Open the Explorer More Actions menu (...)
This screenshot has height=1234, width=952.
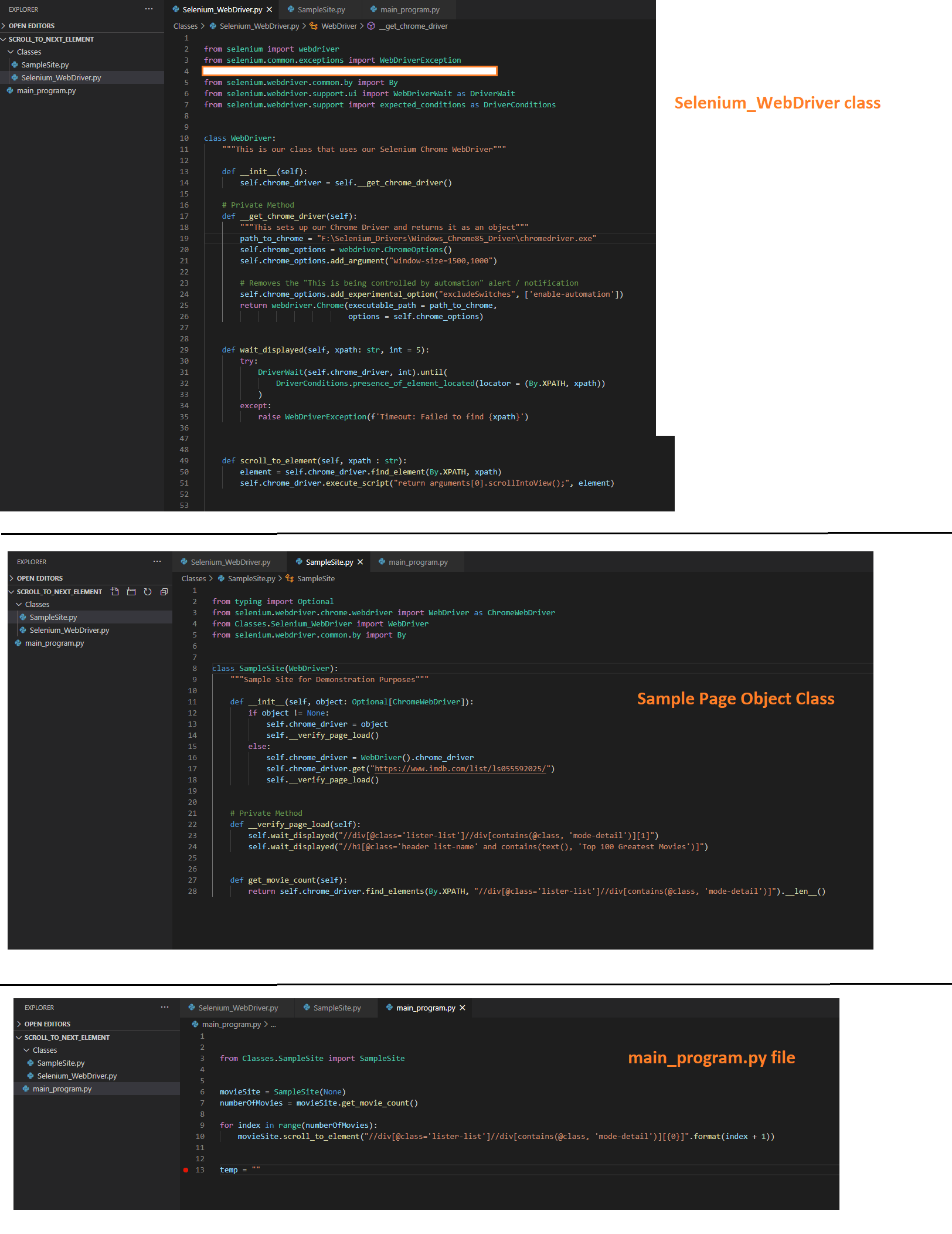pyautogui.click(x=157, y=561)
